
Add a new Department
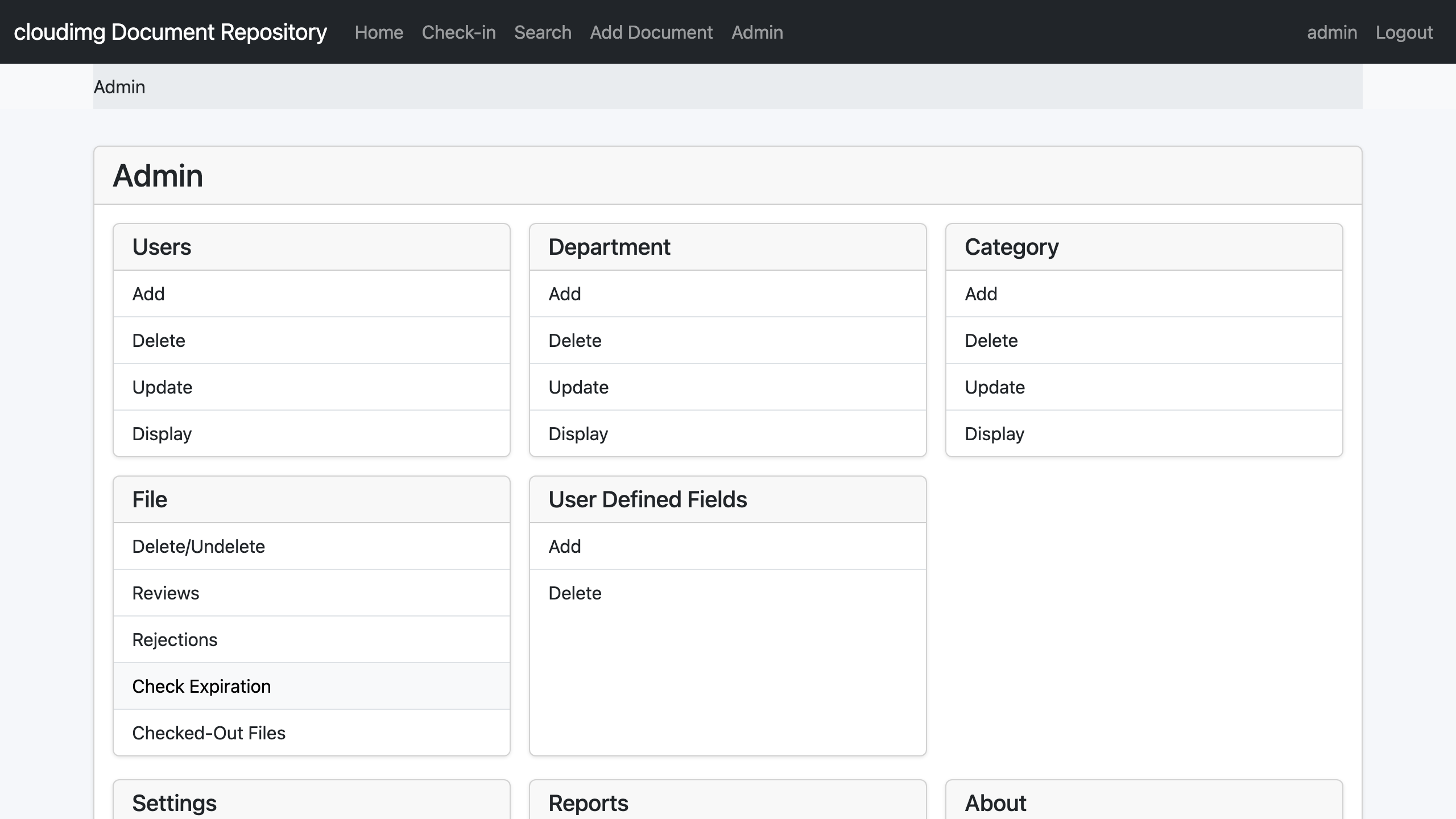[x=728, y=294]
